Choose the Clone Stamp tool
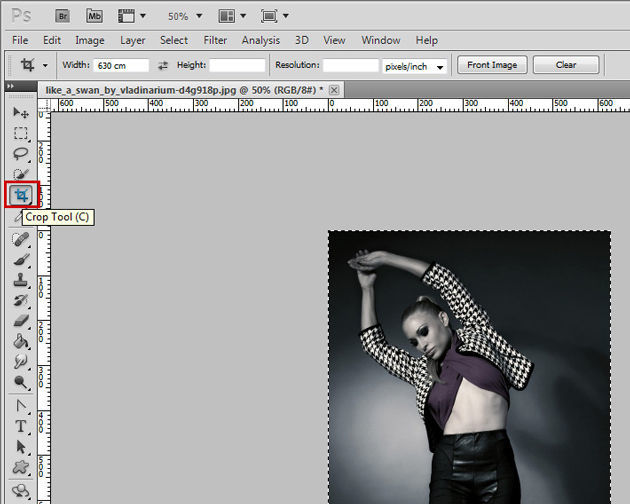630x504 pixels. 20,280
